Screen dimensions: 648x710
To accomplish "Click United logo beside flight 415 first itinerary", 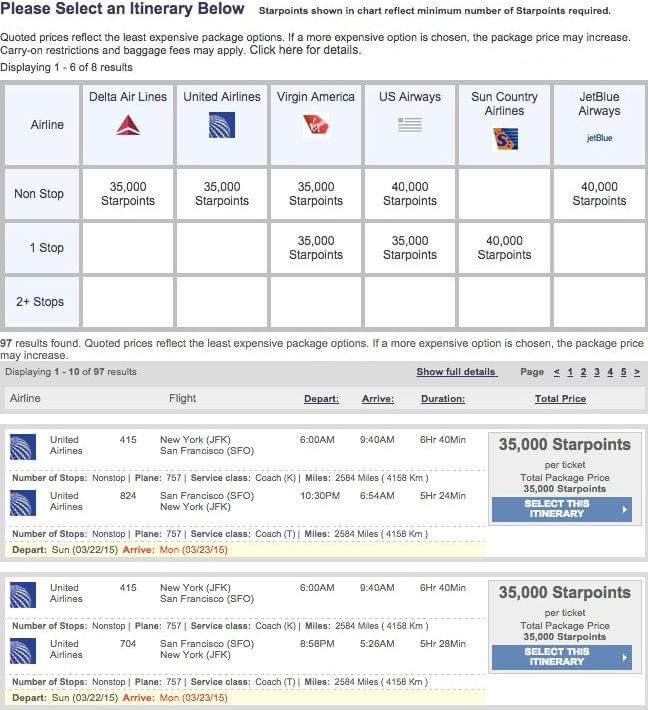I will pos(23,447).
